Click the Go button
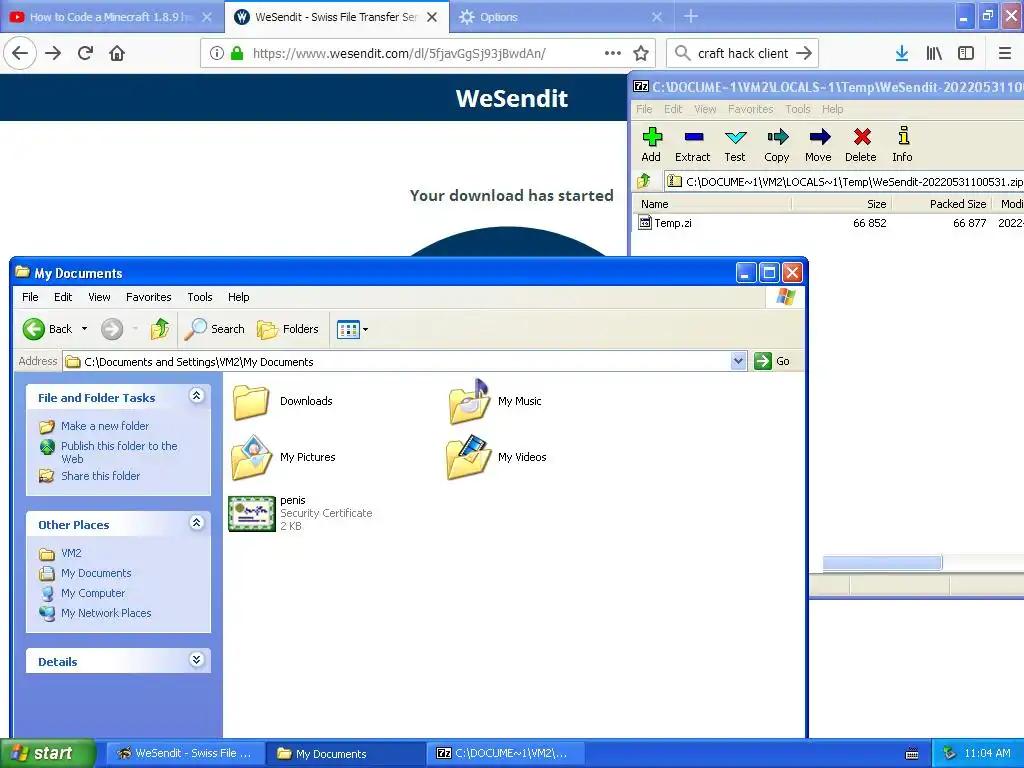This screenshot has height=768, width=1024. (x=772, y=360)
